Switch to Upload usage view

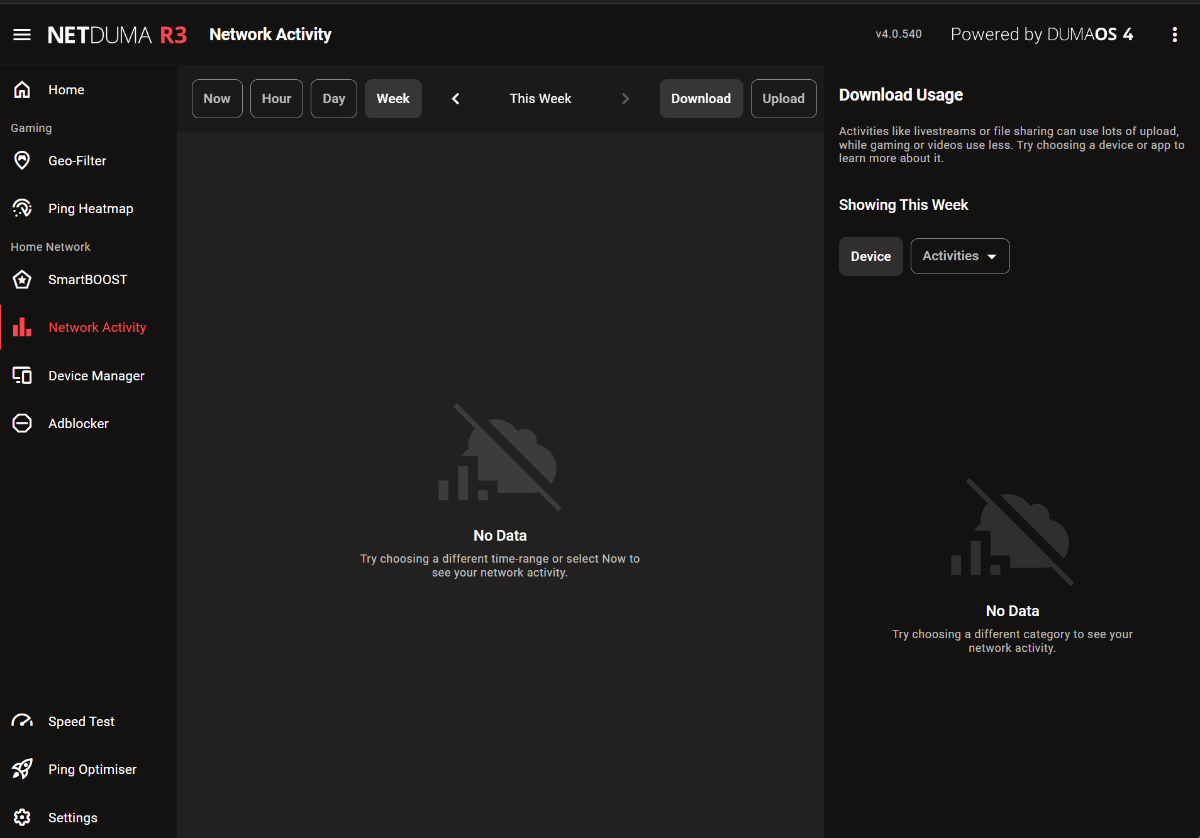784,98
